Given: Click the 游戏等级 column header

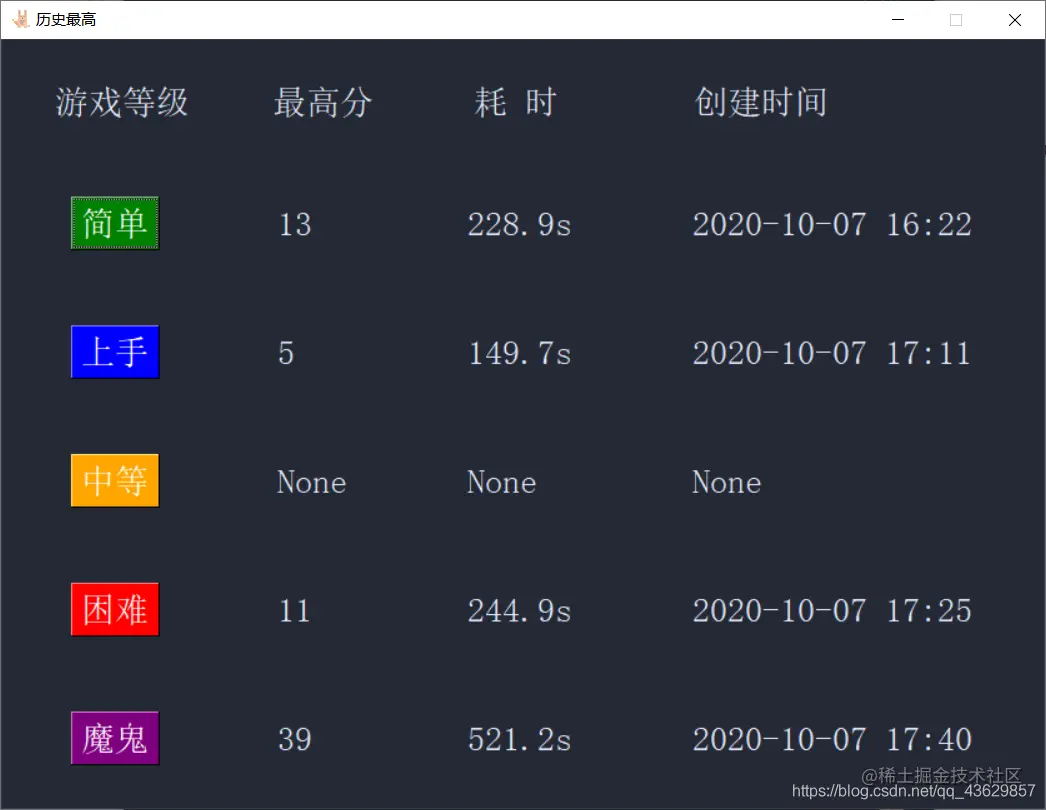Looking at the screenshot, I should [120, 102].
